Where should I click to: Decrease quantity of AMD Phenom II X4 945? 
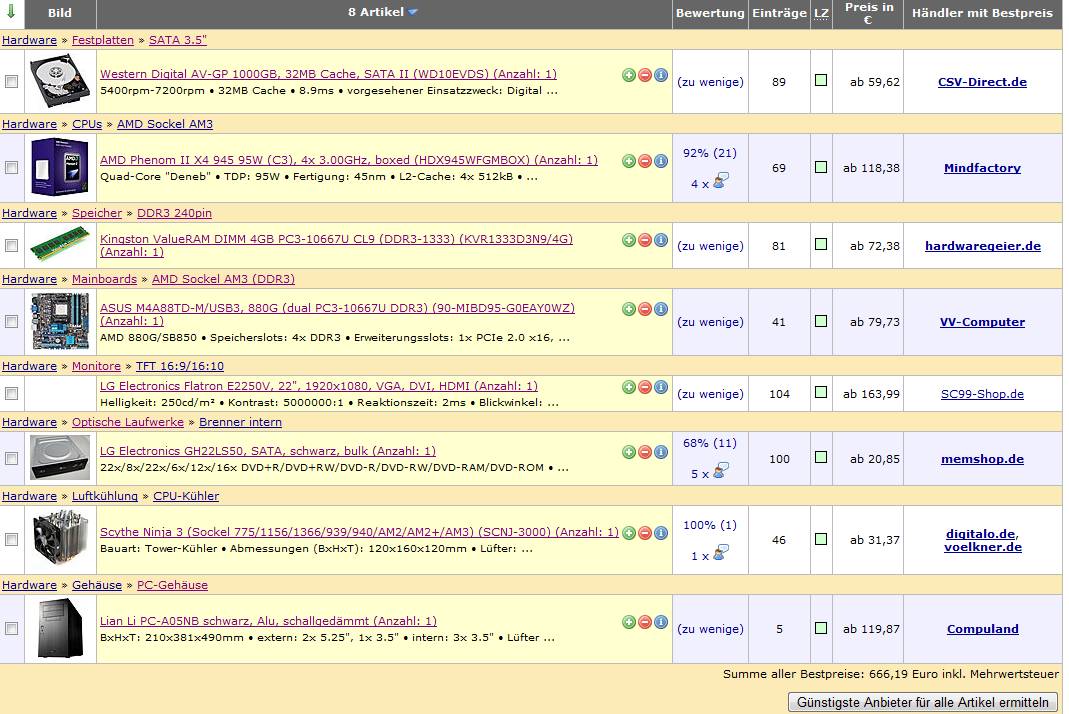click(x=645, y=161)
